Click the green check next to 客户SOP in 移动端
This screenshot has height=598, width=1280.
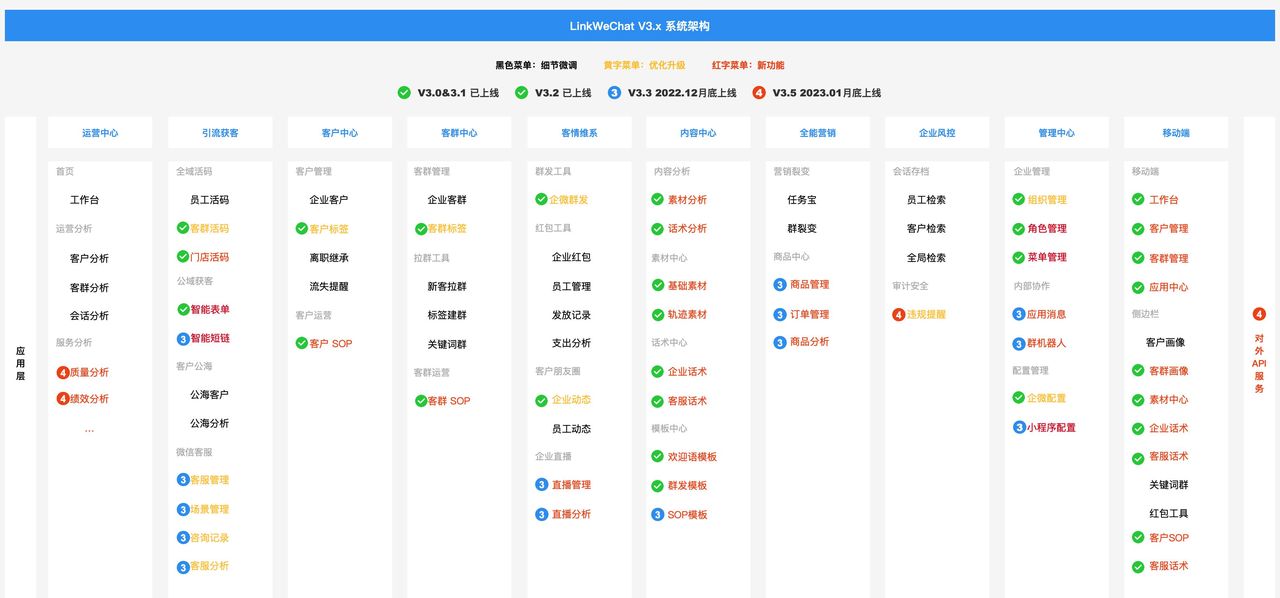1137,537
